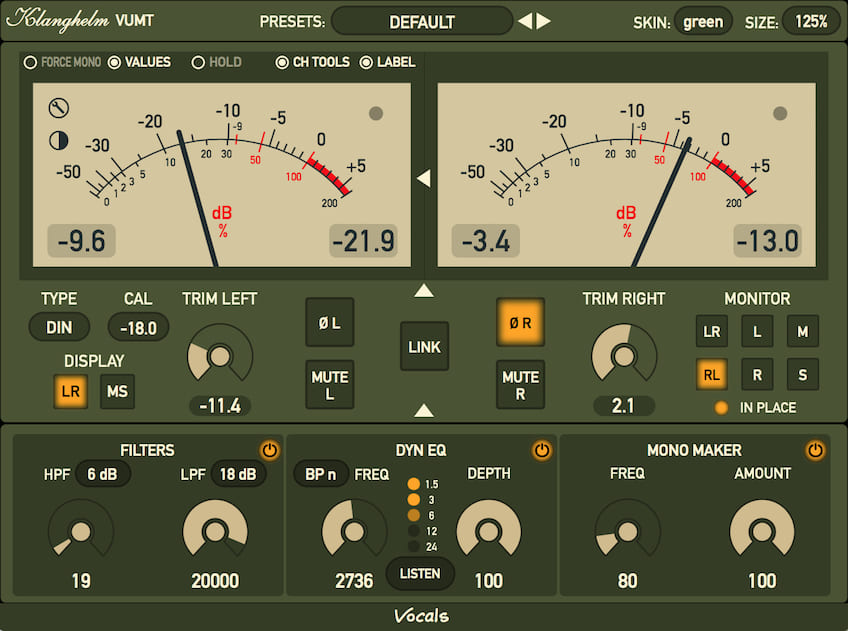Open the SKIN green selector
The width and height of the screenshot is (848, 631).
click(x=703, y=22)
